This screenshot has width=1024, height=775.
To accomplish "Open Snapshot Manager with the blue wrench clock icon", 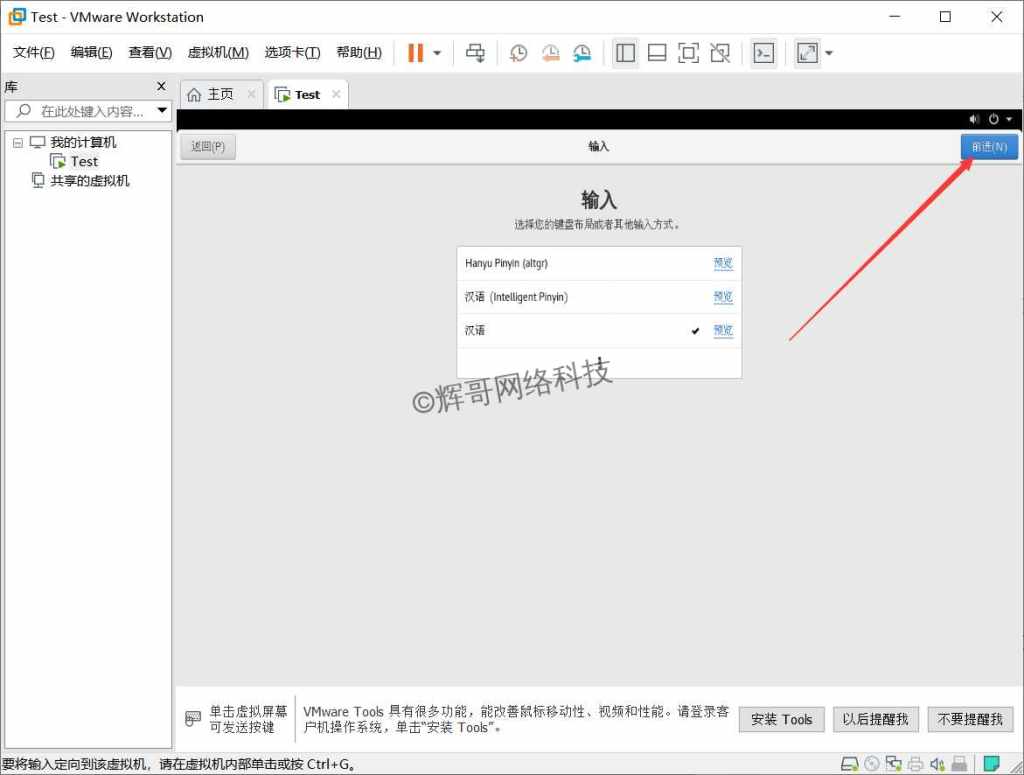I will (x=582, y=53).
